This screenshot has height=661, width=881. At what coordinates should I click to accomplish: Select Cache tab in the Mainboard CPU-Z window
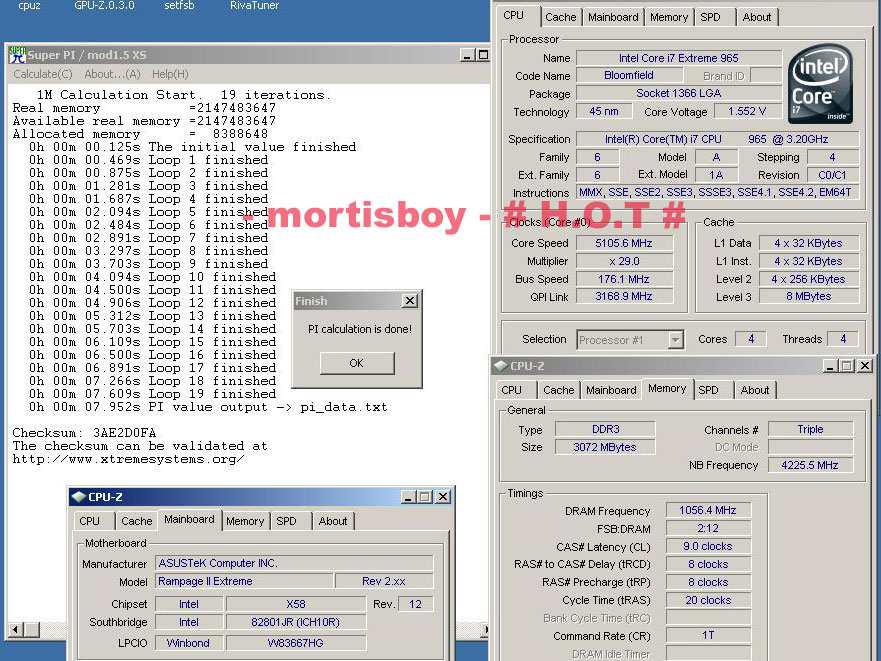pos(137,521)
